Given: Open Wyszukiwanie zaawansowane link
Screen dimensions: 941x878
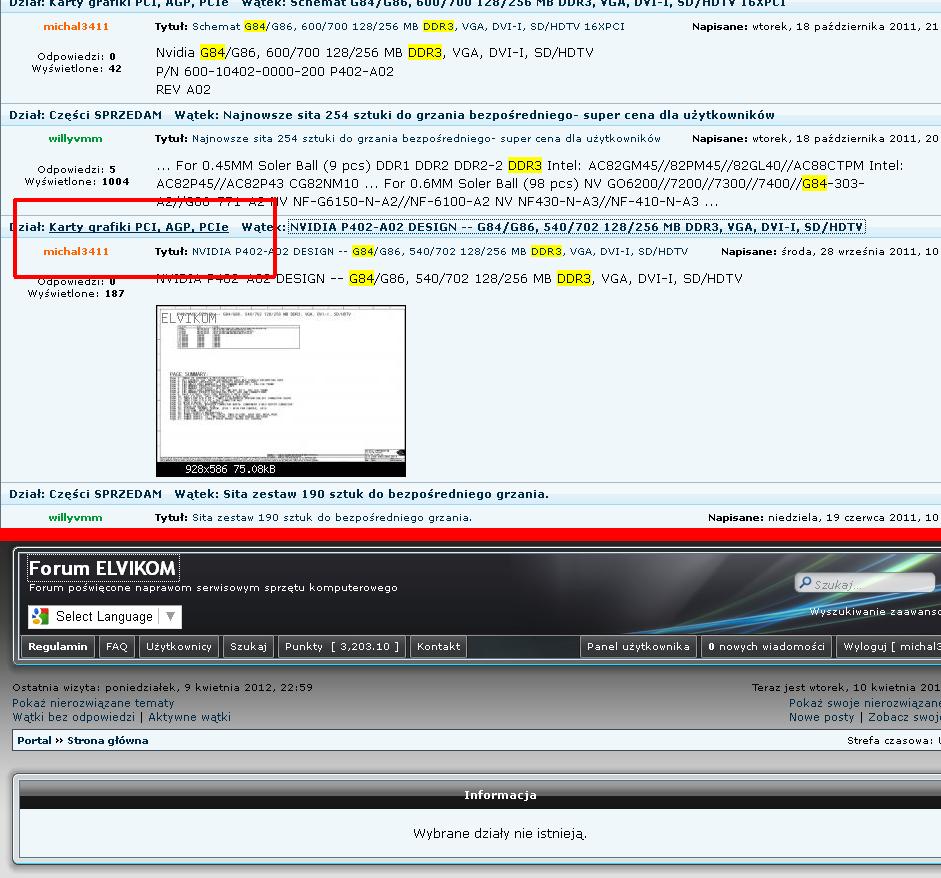Looking at the screenshot, I should [x=875, y=612].
